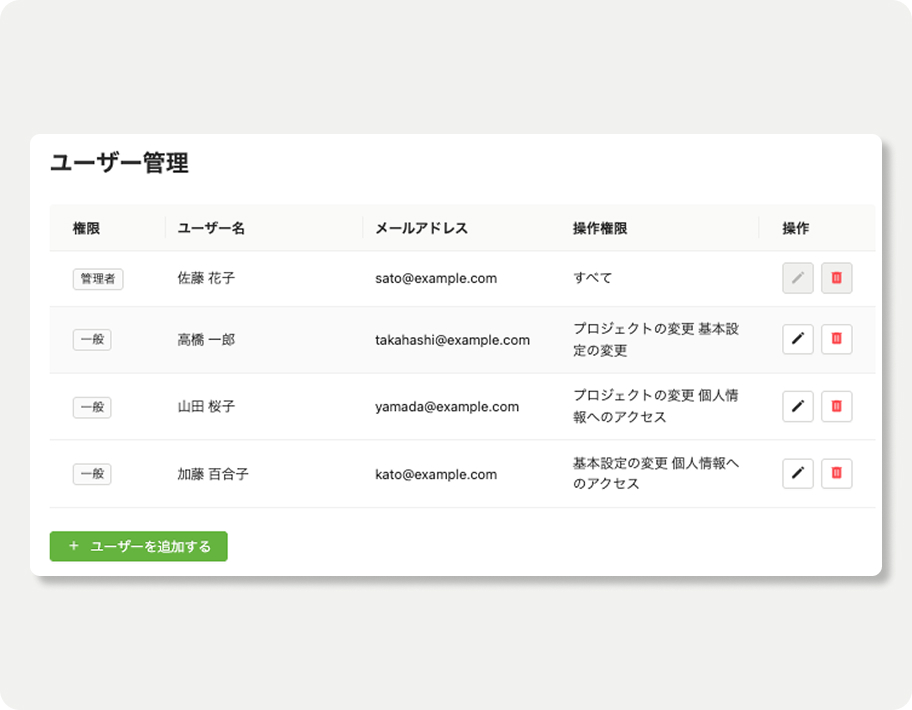This screenshot has width=912, height=710.
Task: Select email sato@example.com
Action: click(x=436, y=279)
